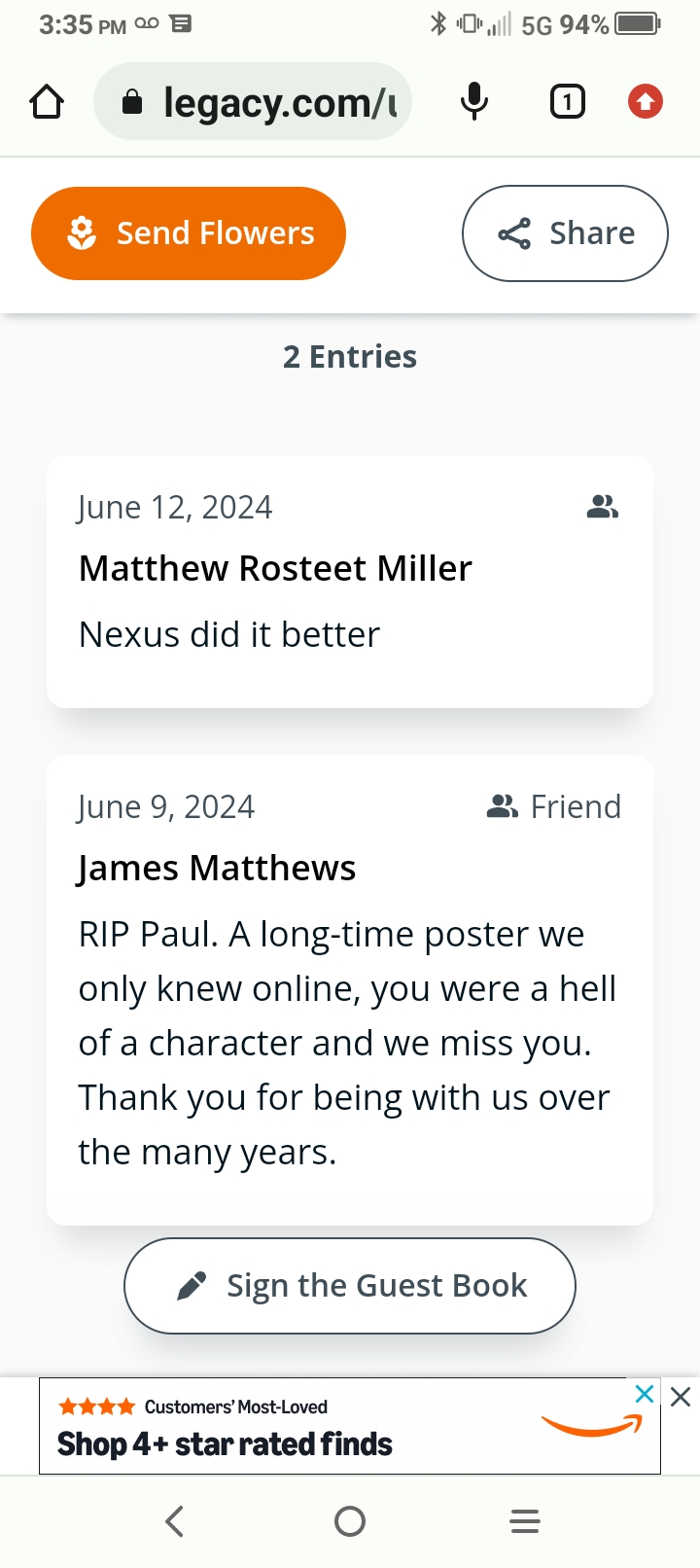Image resolution: width=700 pixels, height=1568 pixels.
Task: Tap the browser home icon
Action: point(47,101)
